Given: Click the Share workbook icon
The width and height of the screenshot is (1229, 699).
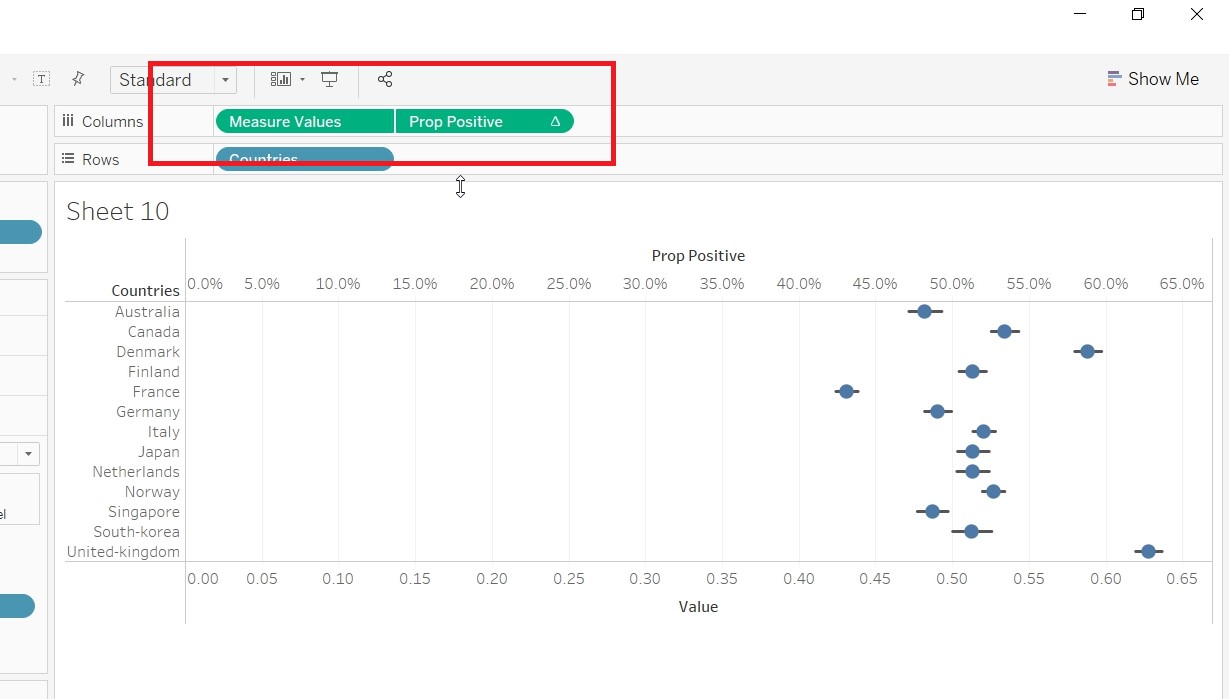Looking at the screenshot, I should 385,79.
